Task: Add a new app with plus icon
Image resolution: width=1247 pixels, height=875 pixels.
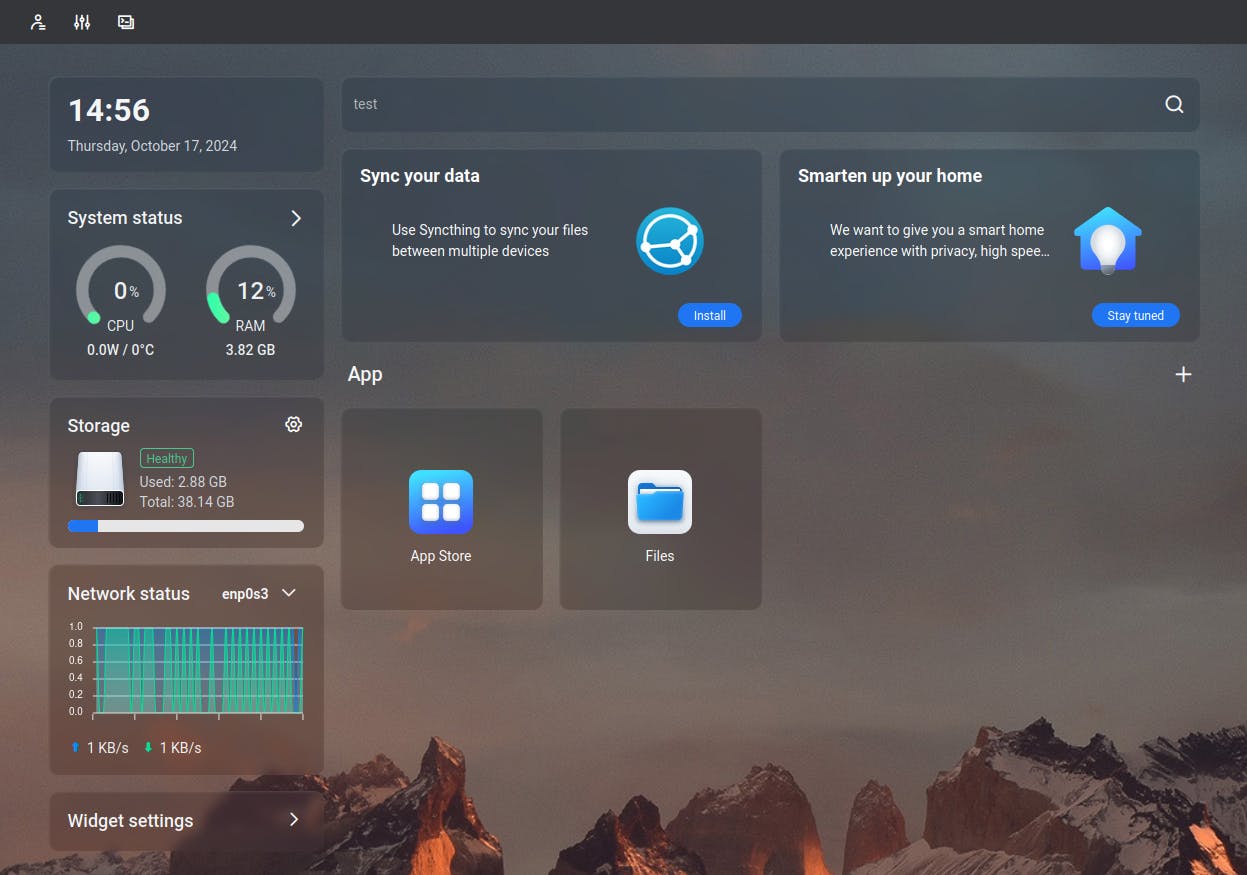Action: (1183, 374)
